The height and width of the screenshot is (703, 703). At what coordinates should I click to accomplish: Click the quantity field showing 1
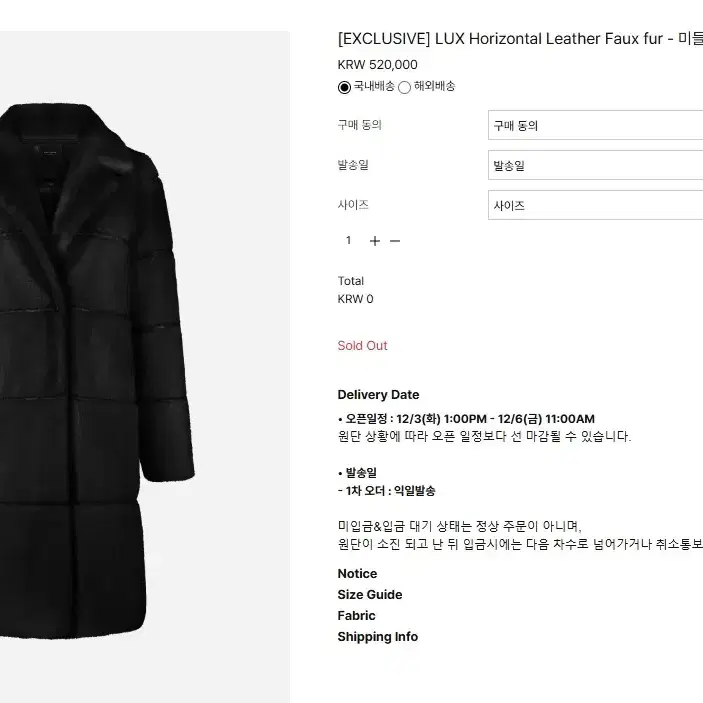348,241
